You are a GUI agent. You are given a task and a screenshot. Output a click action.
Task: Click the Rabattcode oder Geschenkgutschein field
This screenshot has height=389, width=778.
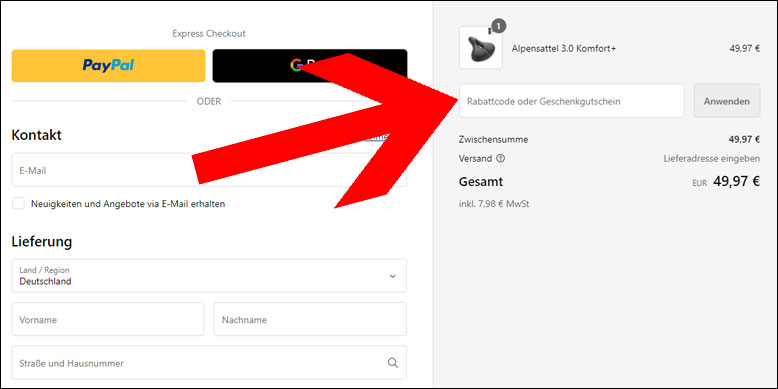point(571,101)
